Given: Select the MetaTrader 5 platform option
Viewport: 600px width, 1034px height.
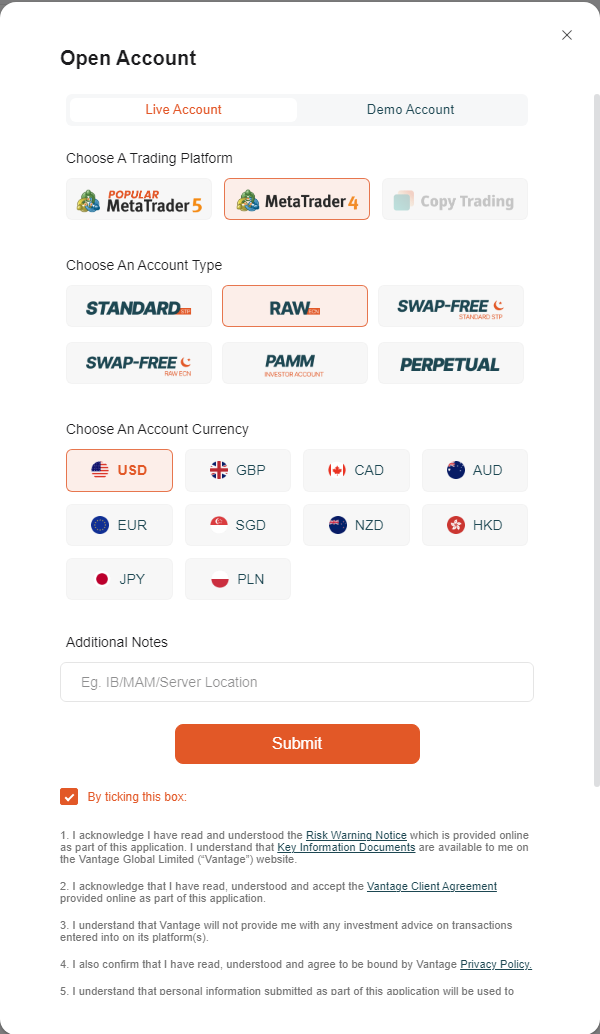Looking at the screenshot, I should (x=139, y=199).
